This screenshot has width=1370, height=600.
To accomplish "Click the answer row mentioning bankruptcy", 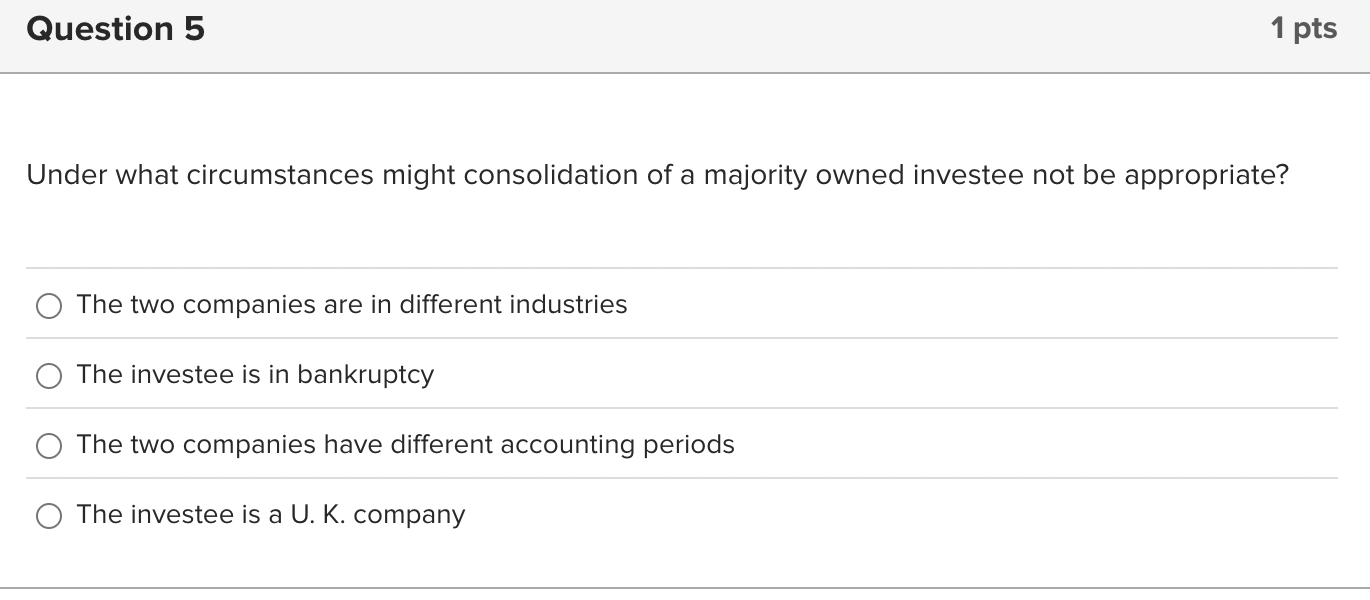I will (255, 375).
